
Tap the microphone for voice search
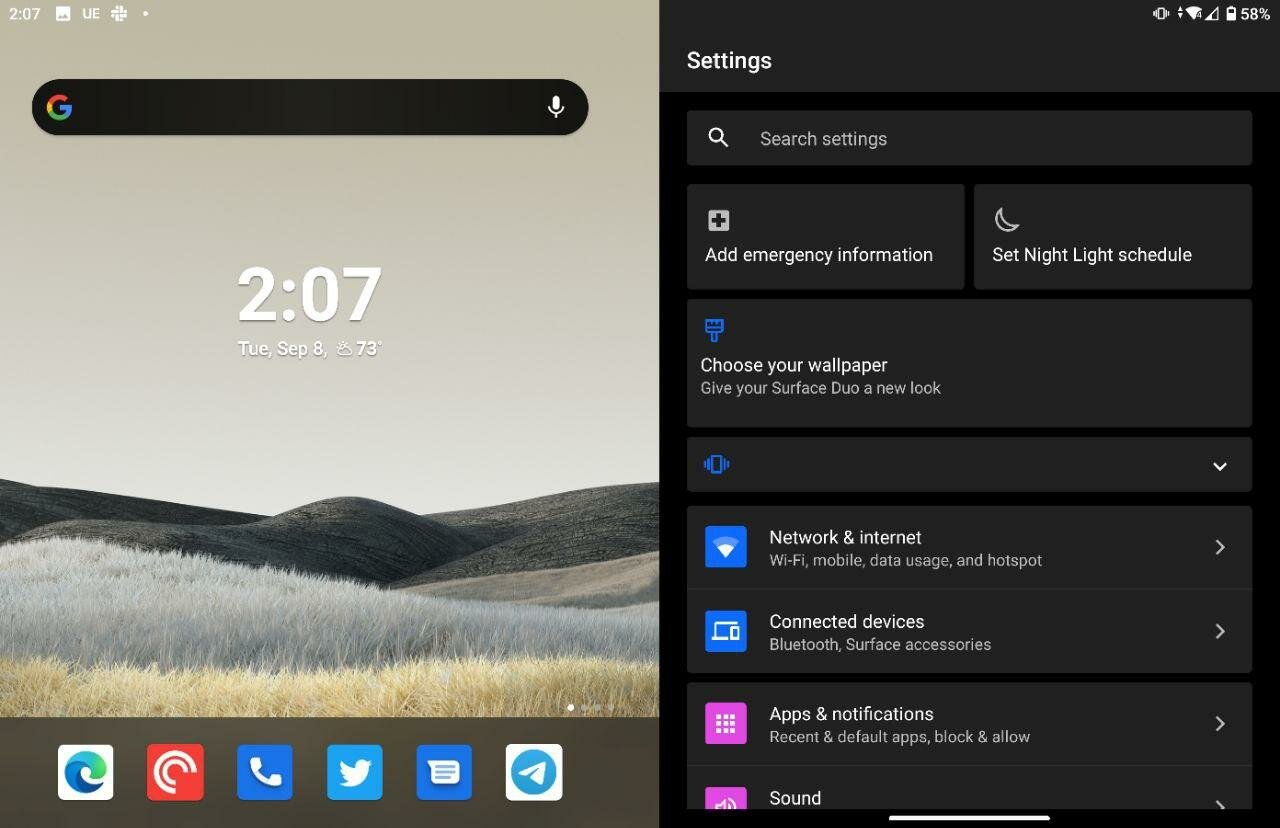[556, 107]
